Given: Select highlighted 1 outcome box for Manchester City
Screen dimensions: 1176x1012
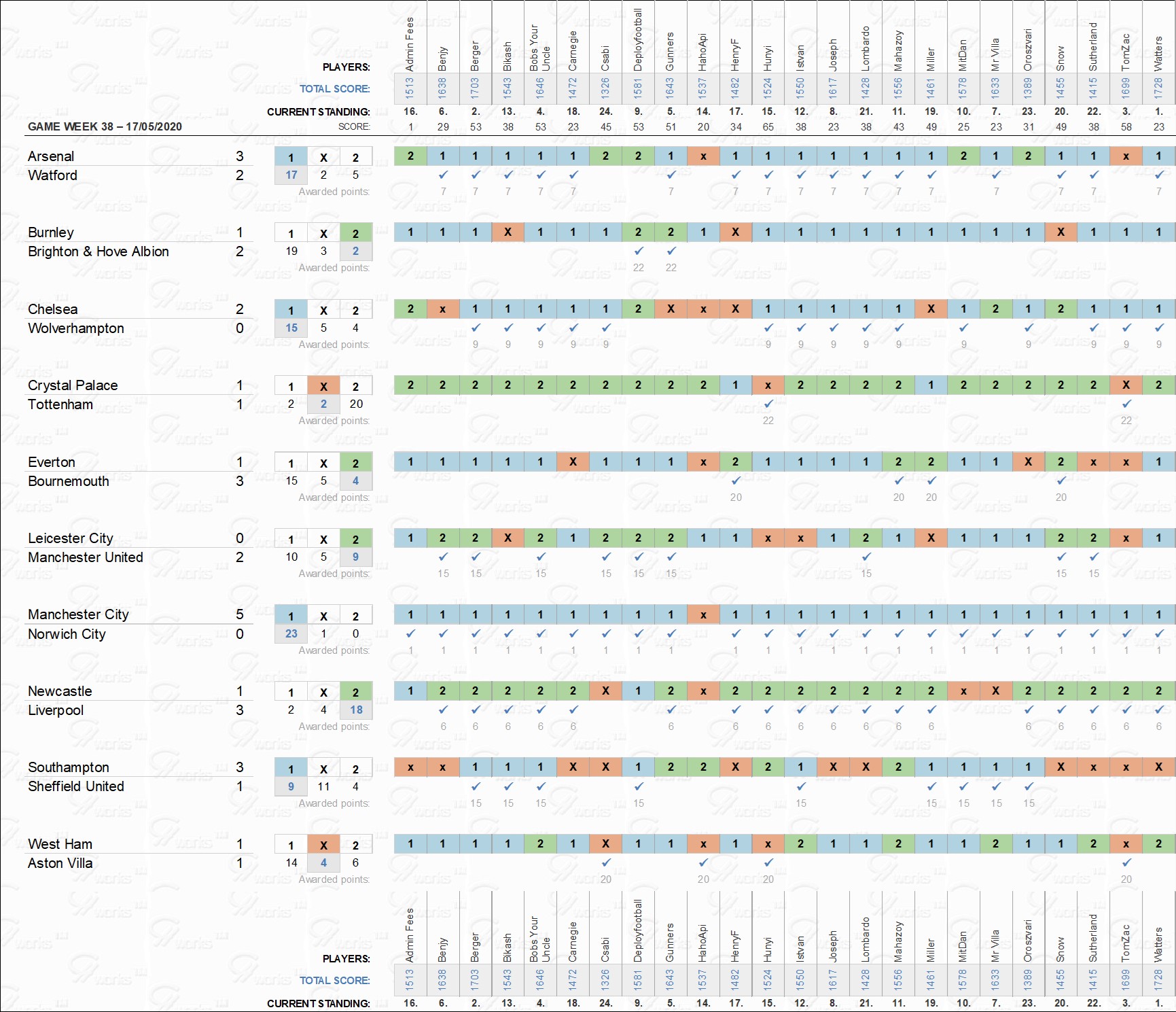Looking at the screenshot, I should (291, 616).
